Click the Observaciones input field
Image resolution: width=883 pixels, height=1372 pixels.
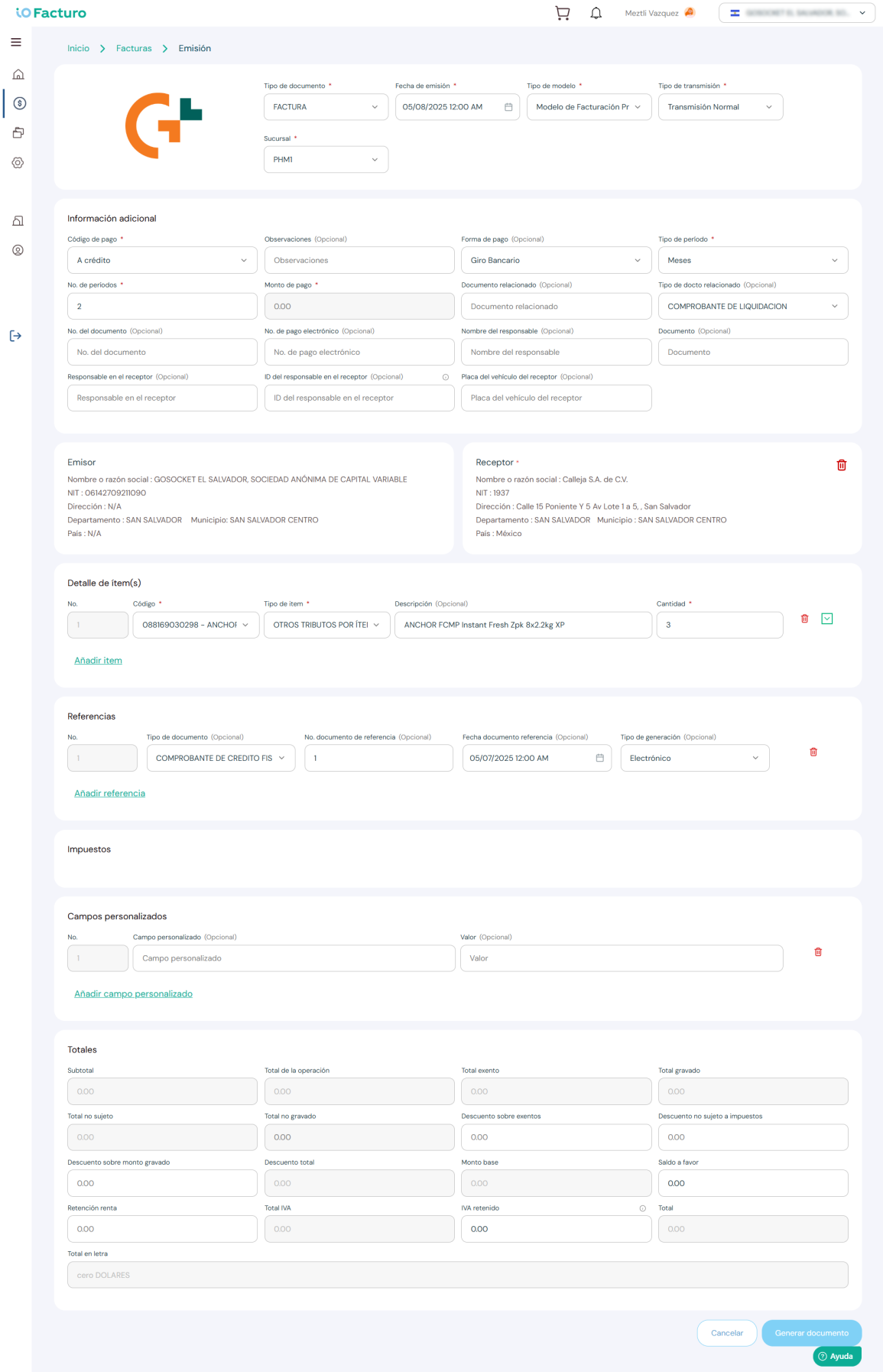coord(359,260)
